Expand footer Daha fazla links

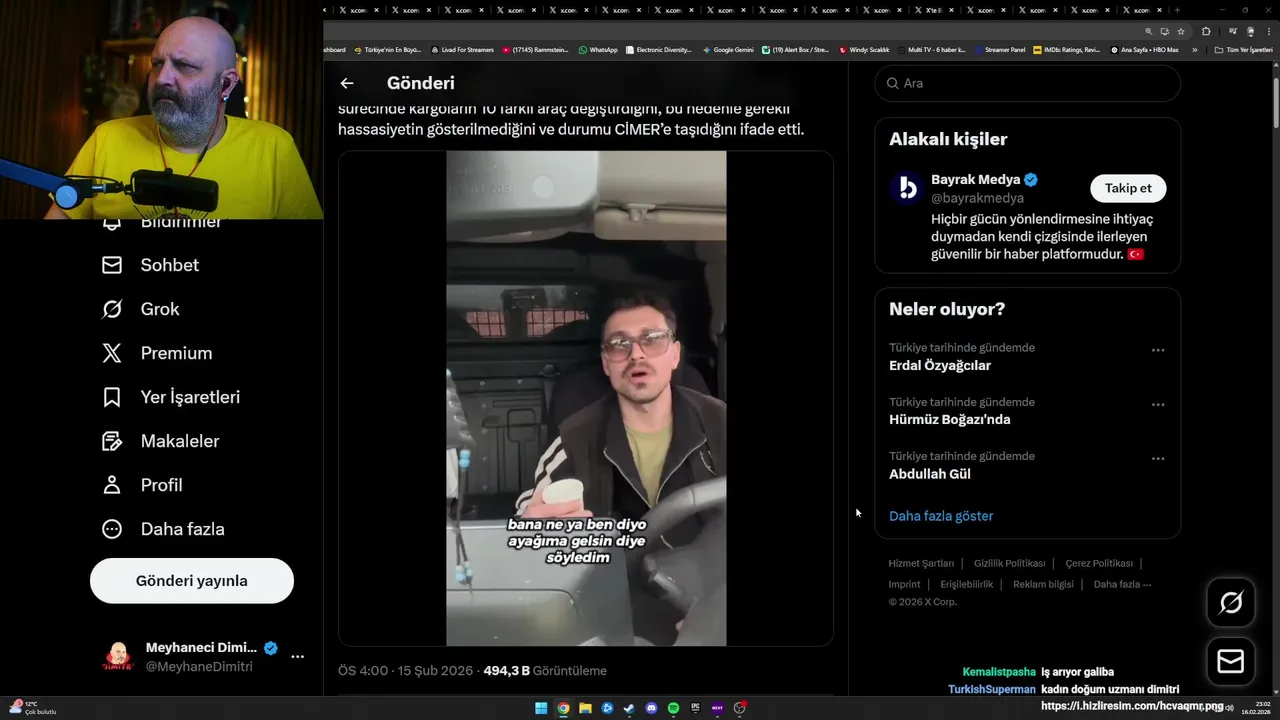1122,584
